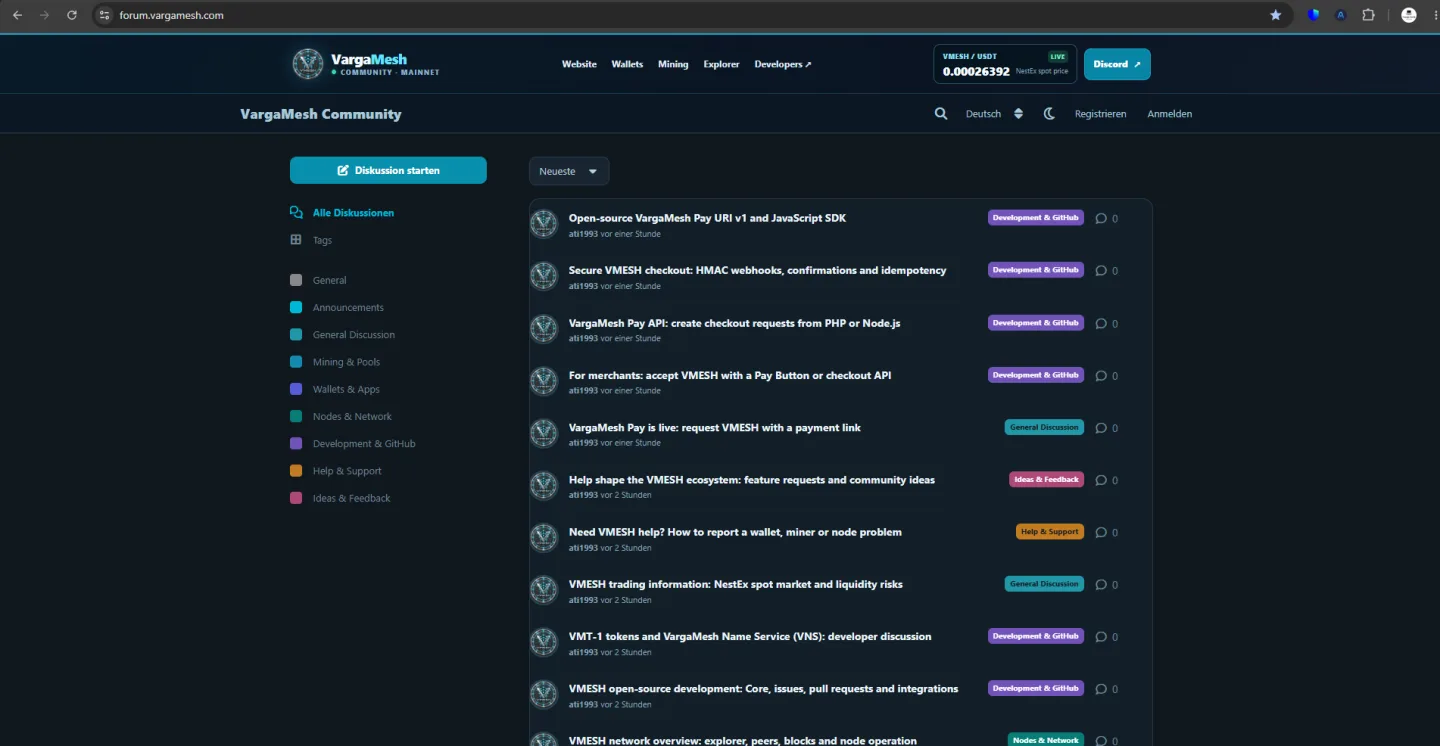Image resolution: width=1440 pixels, height=746 pixels.
Task: Click Ideas & Feedback badge on Help shape post
Action: [x=1046, y=480]
